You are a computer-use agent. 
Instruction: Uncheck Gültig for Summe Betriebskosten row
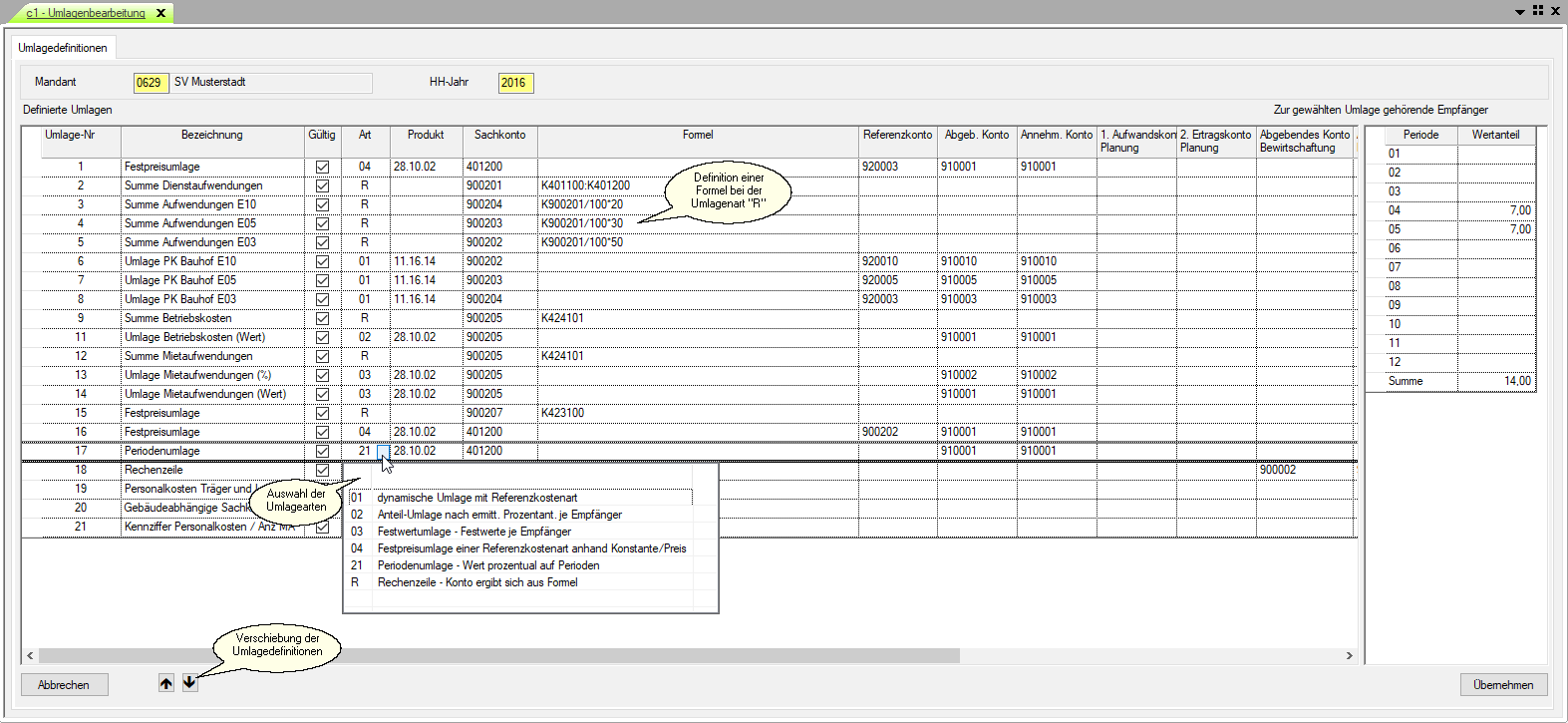322,319
